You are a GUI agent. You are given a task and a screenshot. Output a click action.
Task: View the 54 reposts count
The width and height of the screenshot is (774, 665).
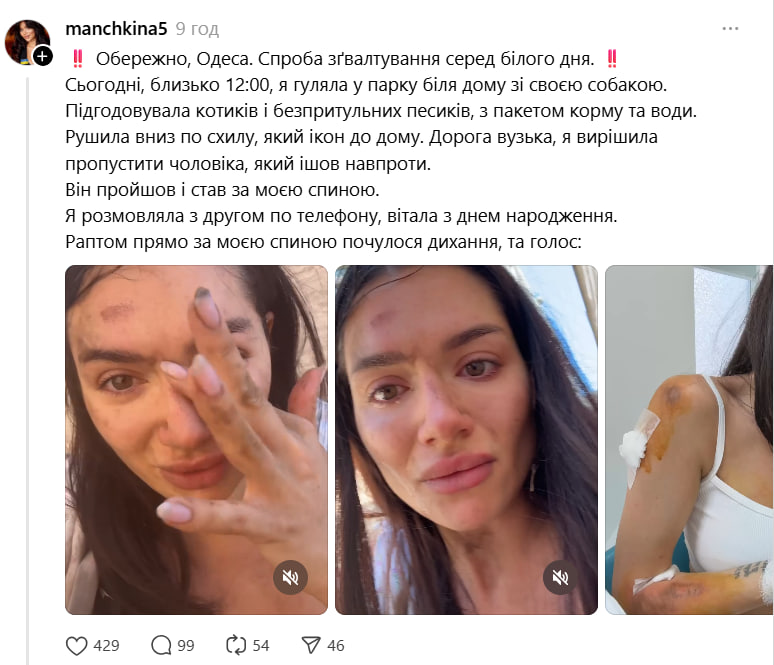coord(261,646)
